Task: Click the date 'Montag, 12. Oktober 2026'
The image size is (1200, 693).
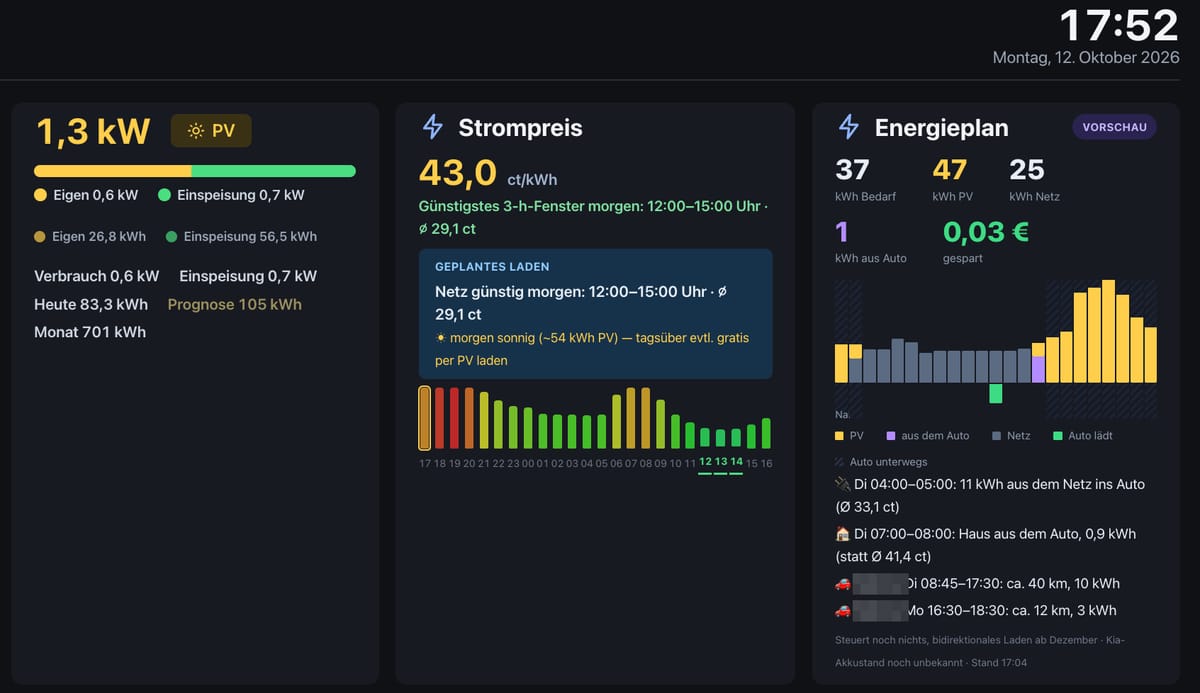Action: (1086, 58)
